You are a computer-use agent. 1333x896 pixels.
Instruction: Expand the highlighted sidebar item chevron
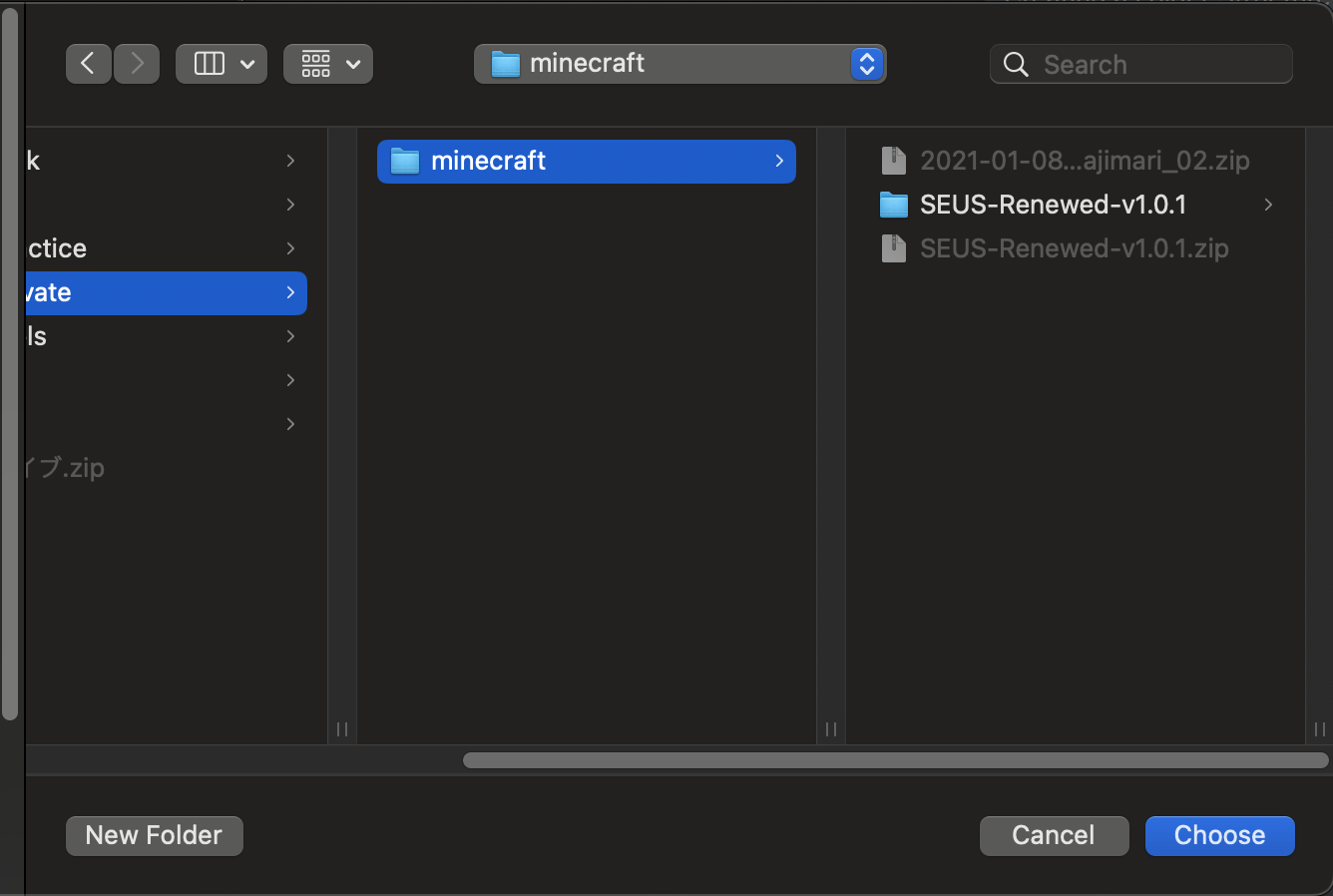pos(289,292)
